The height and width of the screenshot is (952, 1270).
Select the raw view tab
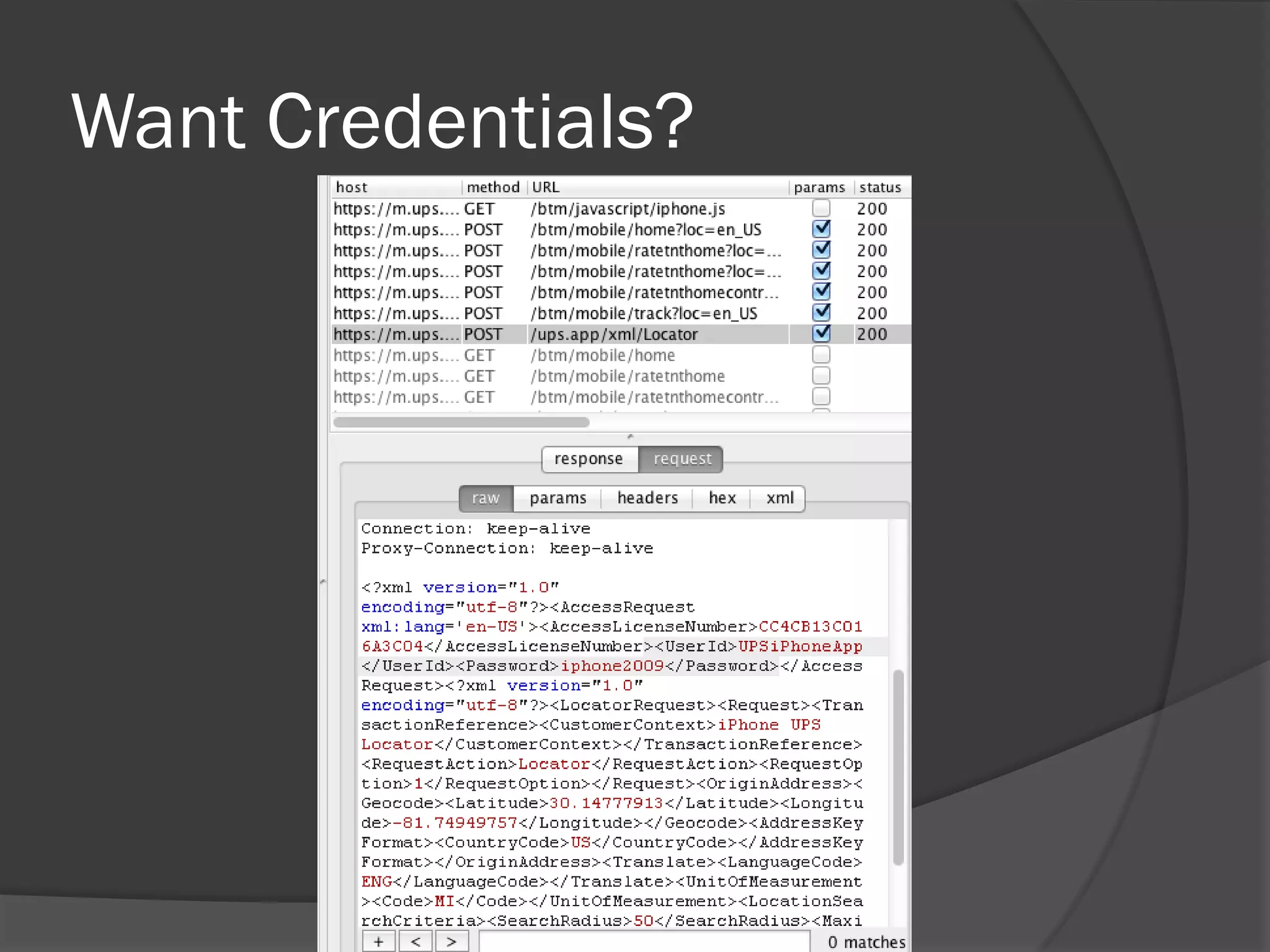pyautogui.click(x=486, y=499)
